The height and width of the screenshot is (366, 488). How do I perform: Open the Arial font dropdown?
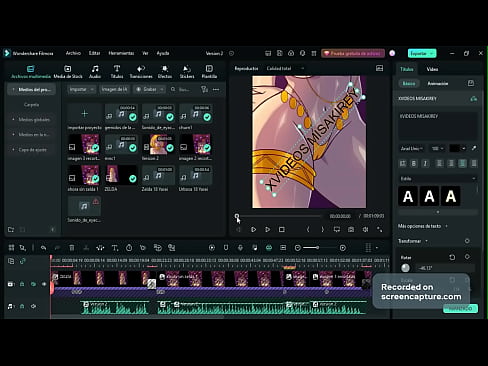[x=412, y=148]
